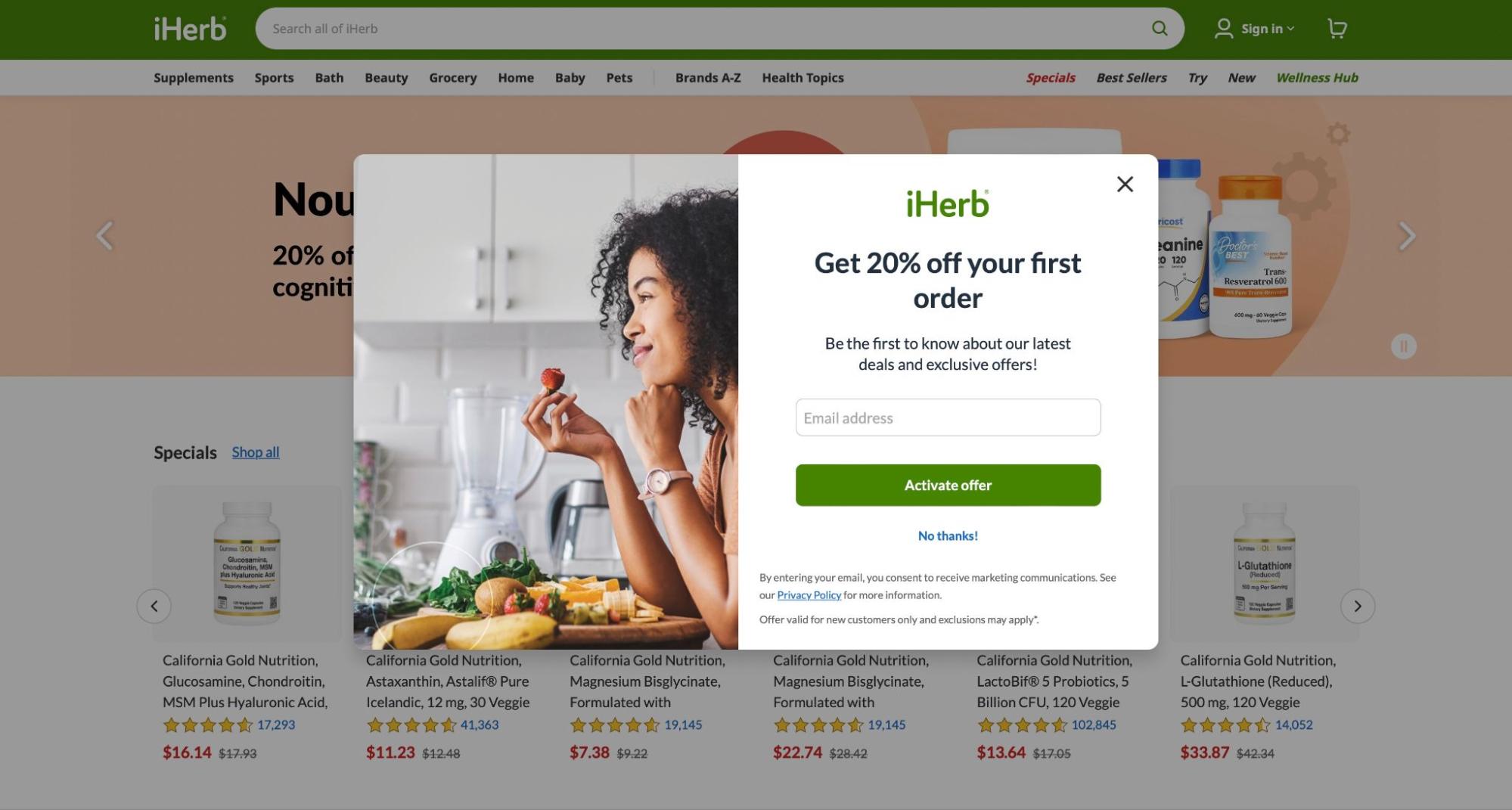Click the Email address input field

tap(948, 417)
